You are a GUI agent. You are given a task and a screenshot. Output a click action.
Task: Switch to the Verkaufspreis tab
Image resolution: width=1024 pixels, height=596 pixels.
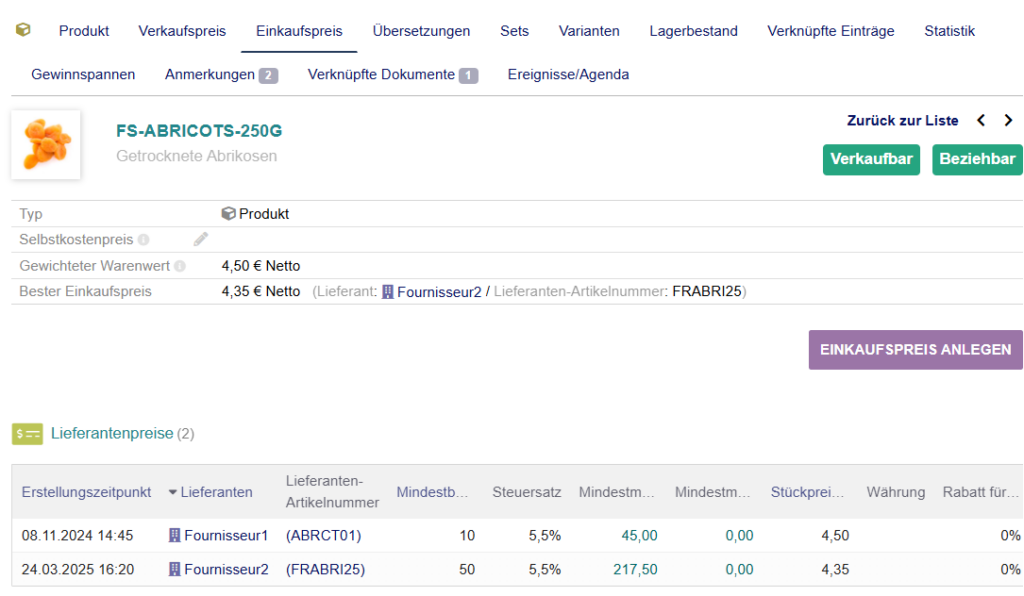coord(182,31)
